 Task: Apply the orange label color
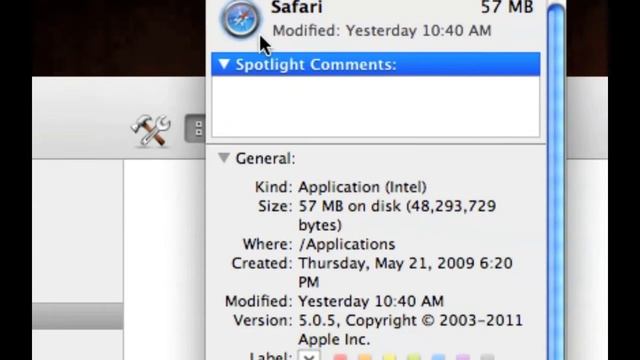[x=364, y=358]
